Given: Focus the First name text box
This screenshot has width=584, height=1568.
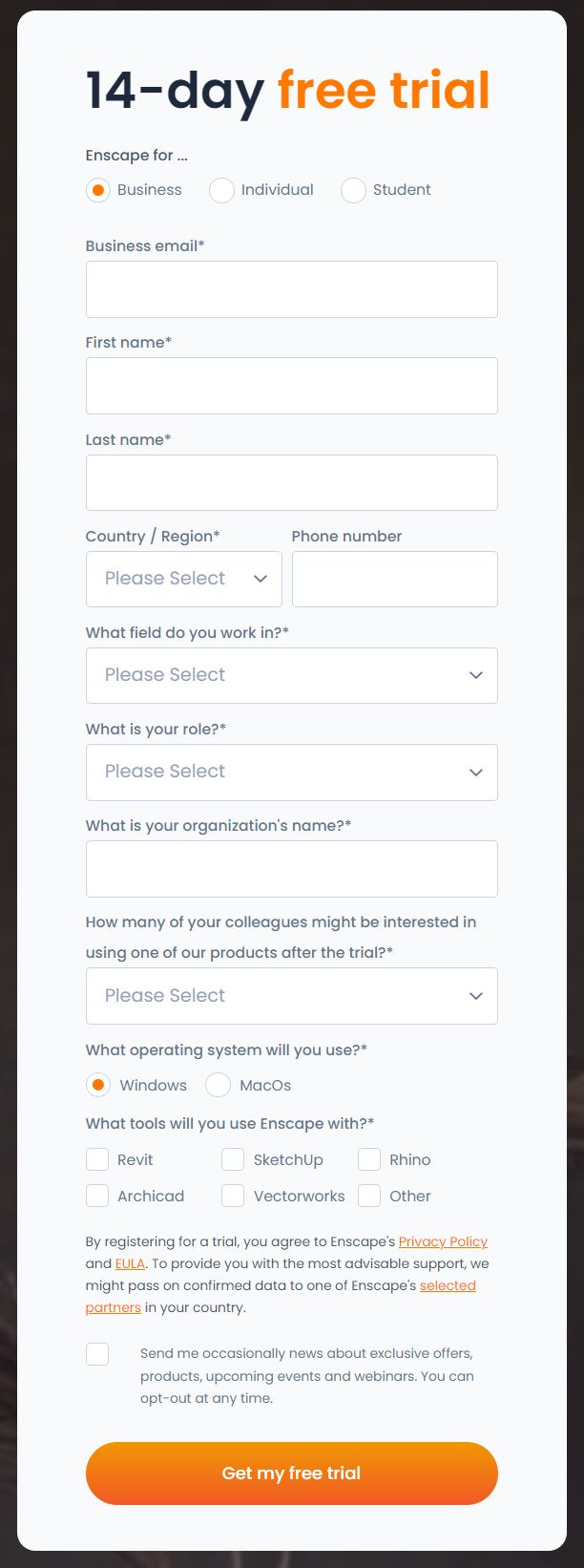Looking at the screenshot, I should (x=292, y=386).
